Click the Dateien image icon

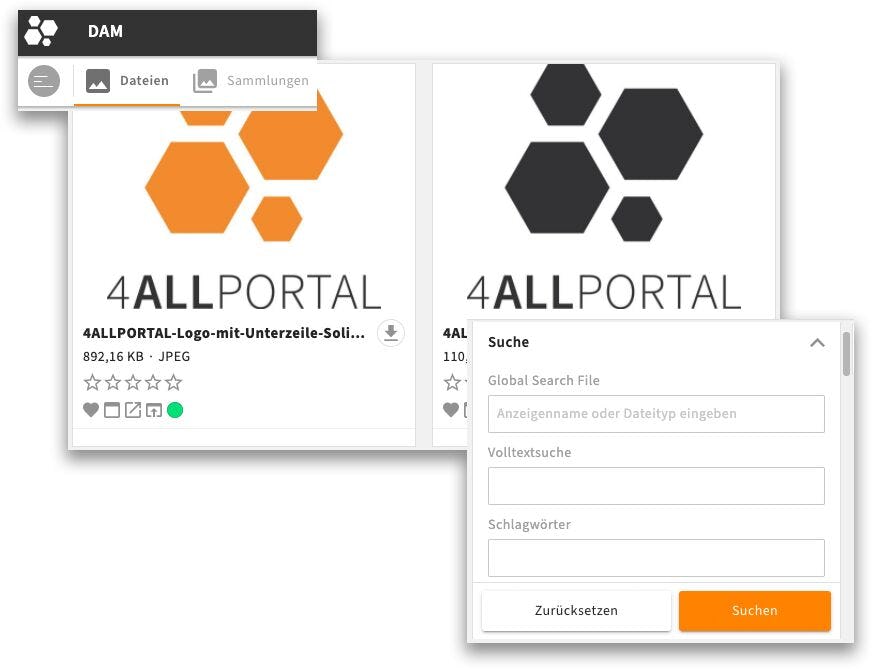98,81
